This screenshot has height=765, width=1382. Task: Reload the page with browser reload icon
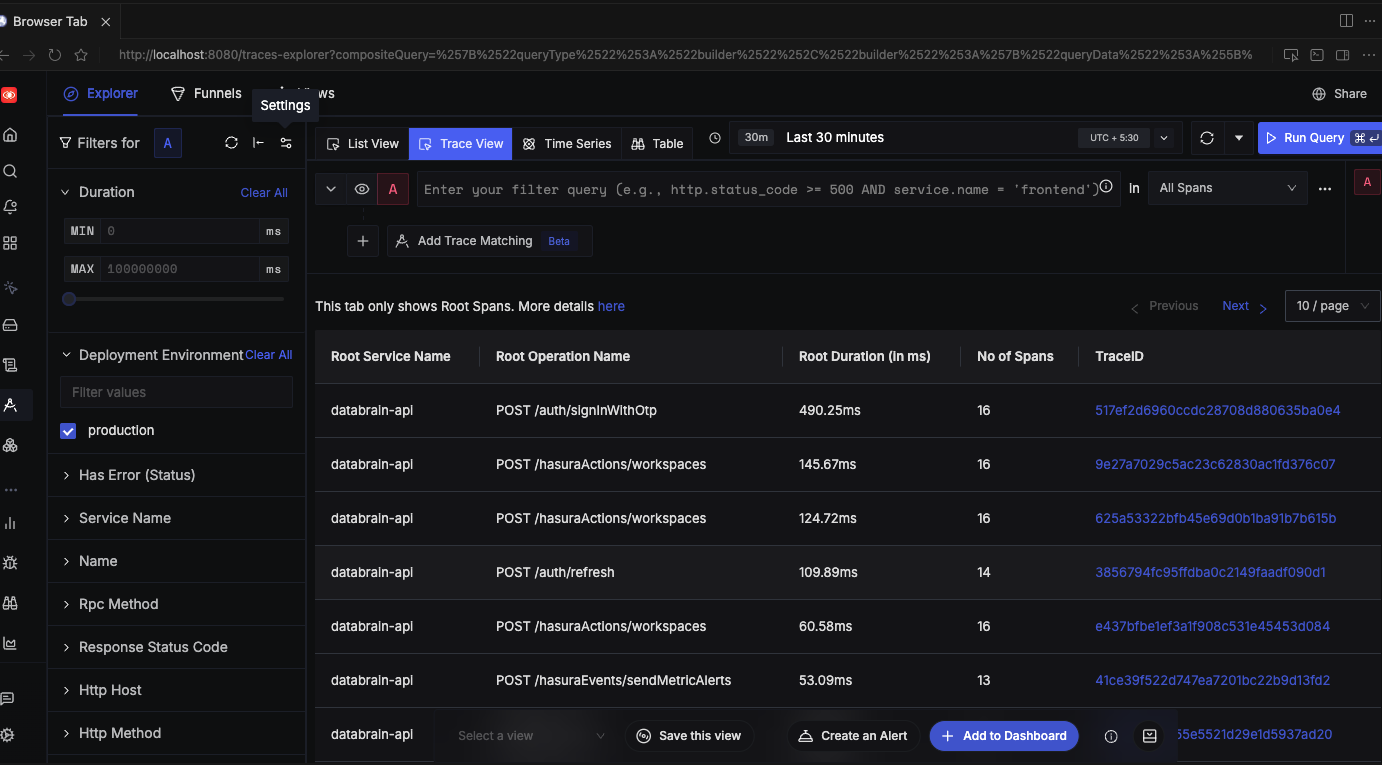[55, 55]
